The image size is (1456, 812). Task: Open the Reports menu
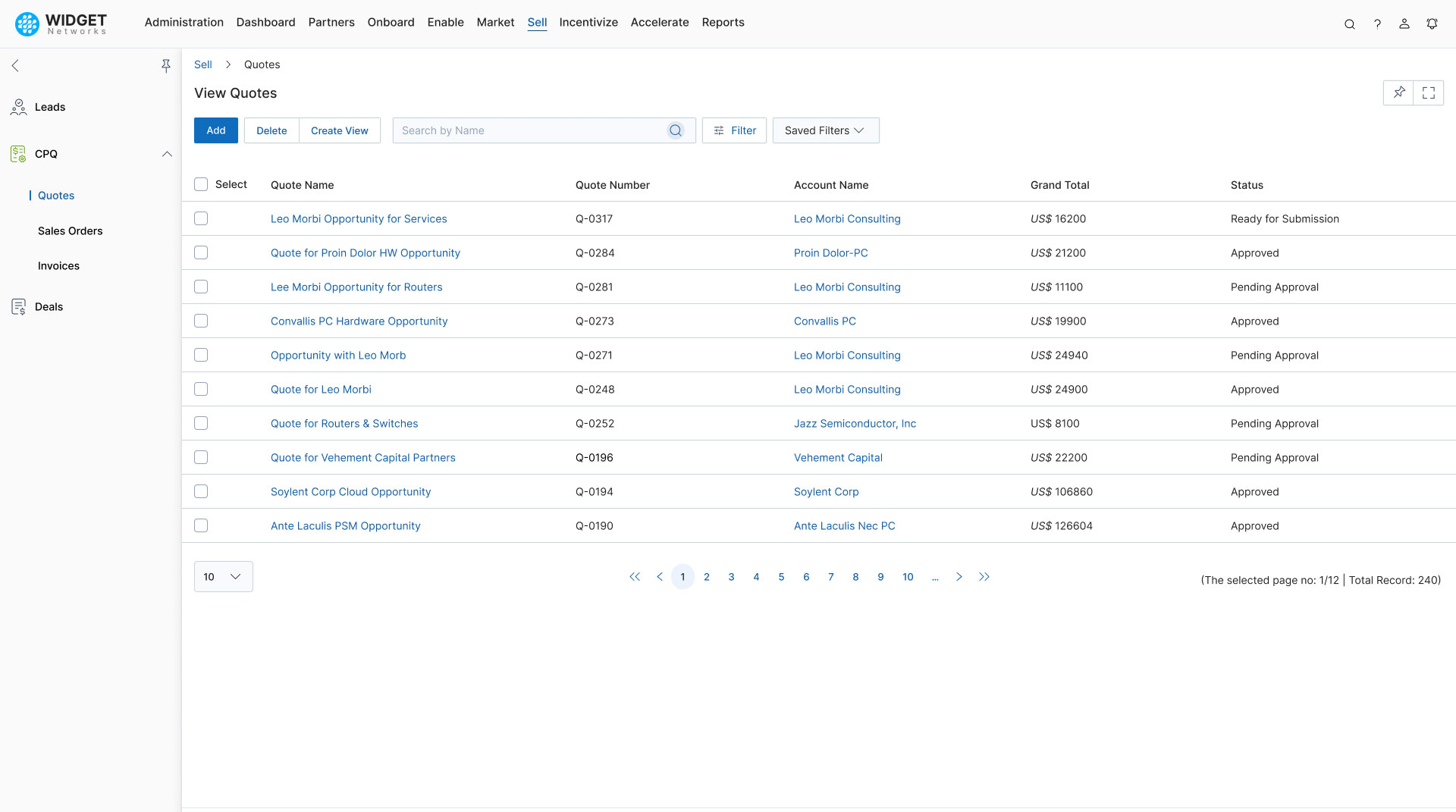723,22
